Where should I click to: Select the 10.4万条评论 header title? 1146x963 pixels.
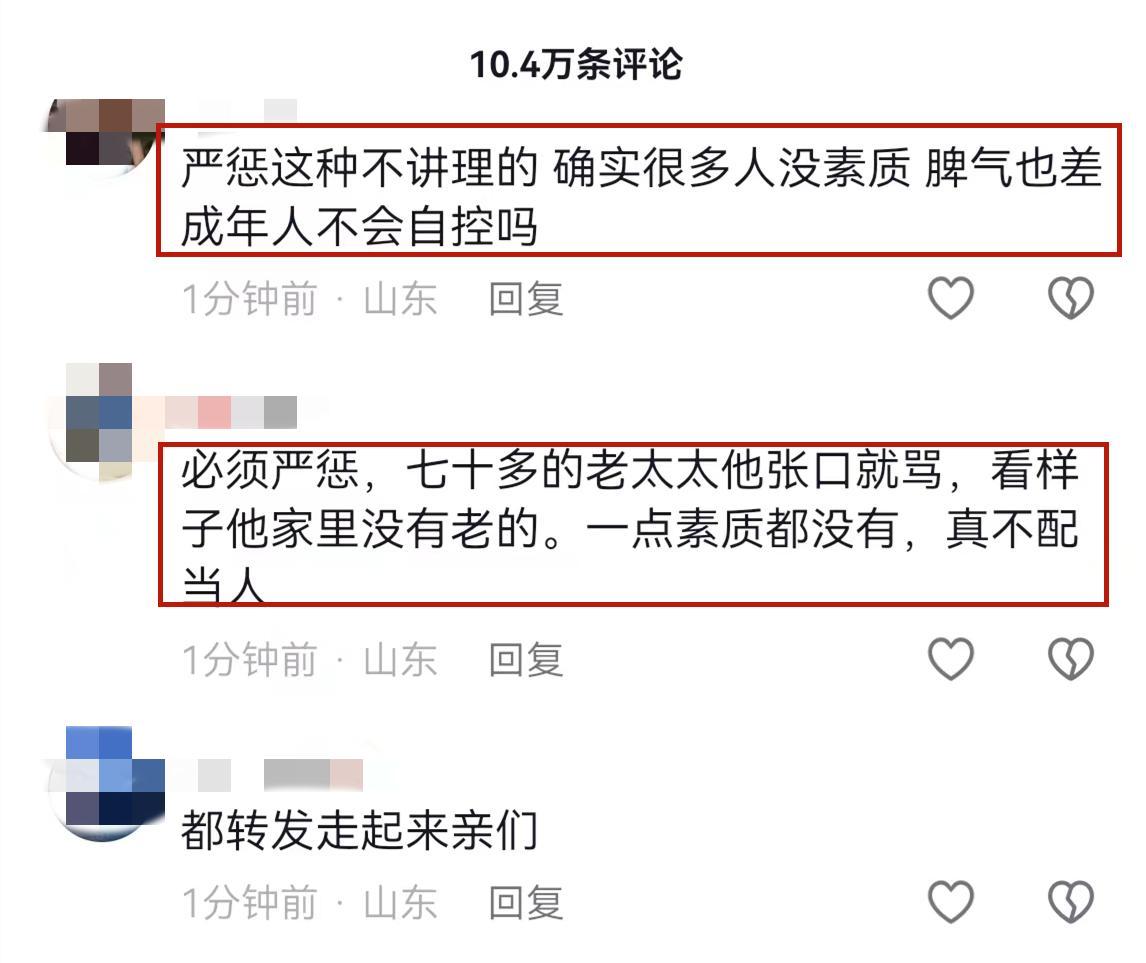[576, 64]
